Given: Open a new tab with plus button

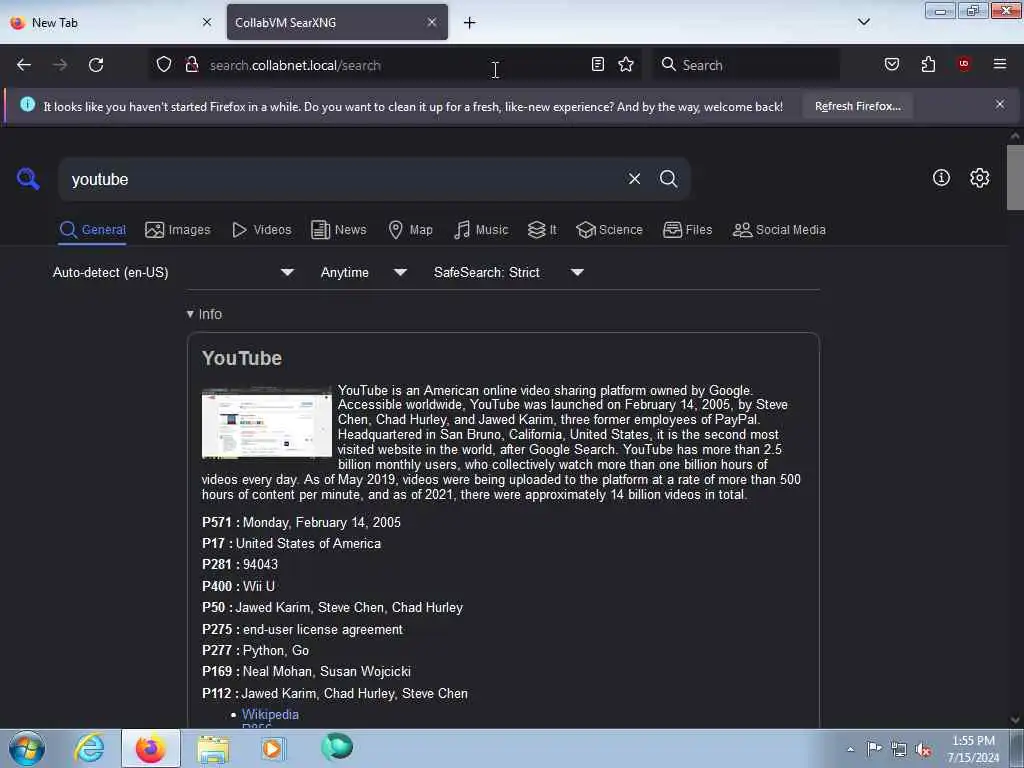Looking at the screenshot, I should [x=470, y=23].
